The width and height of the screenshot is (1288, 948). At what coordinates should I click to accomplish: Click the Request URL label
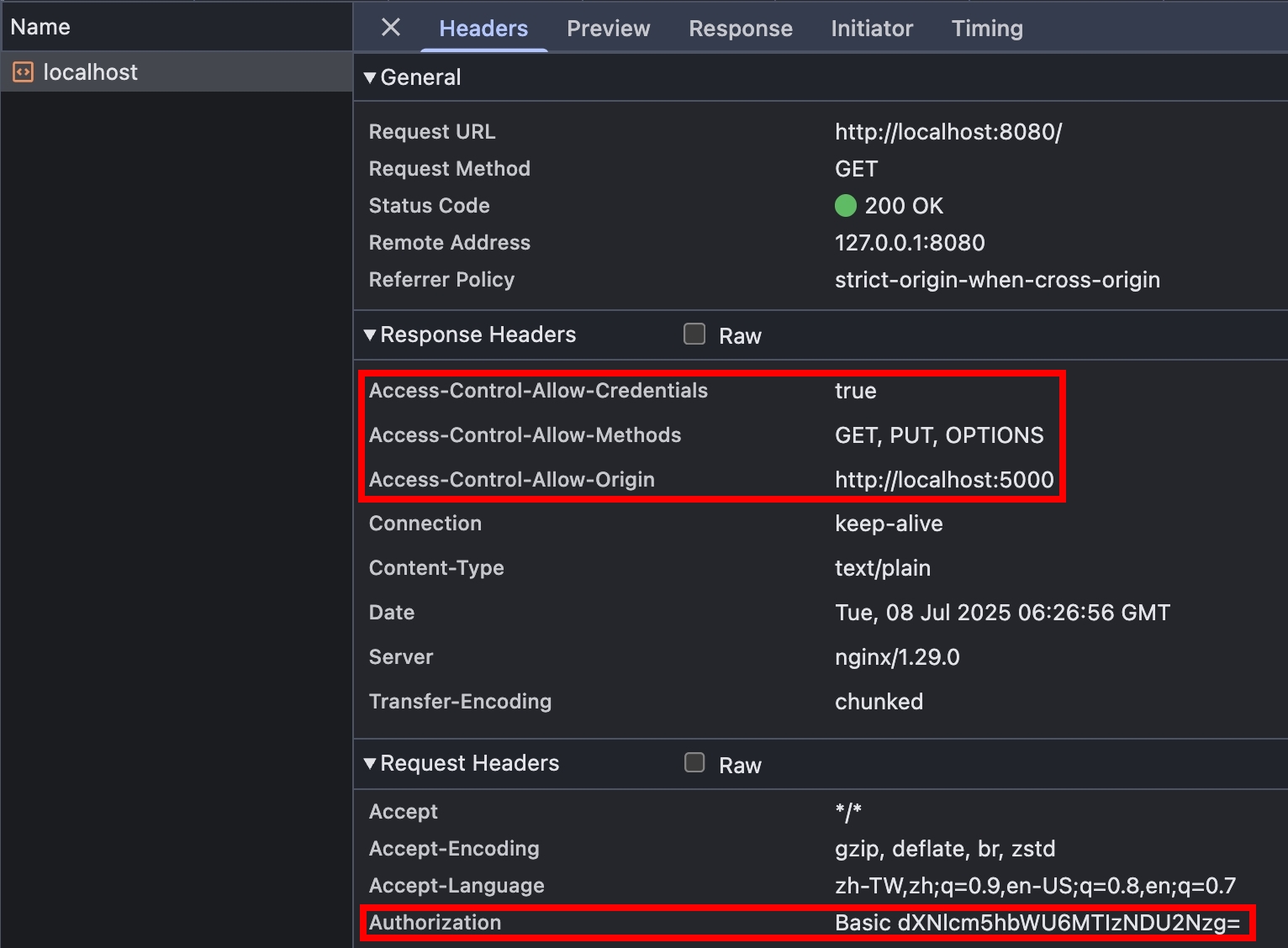pos(432,132)
